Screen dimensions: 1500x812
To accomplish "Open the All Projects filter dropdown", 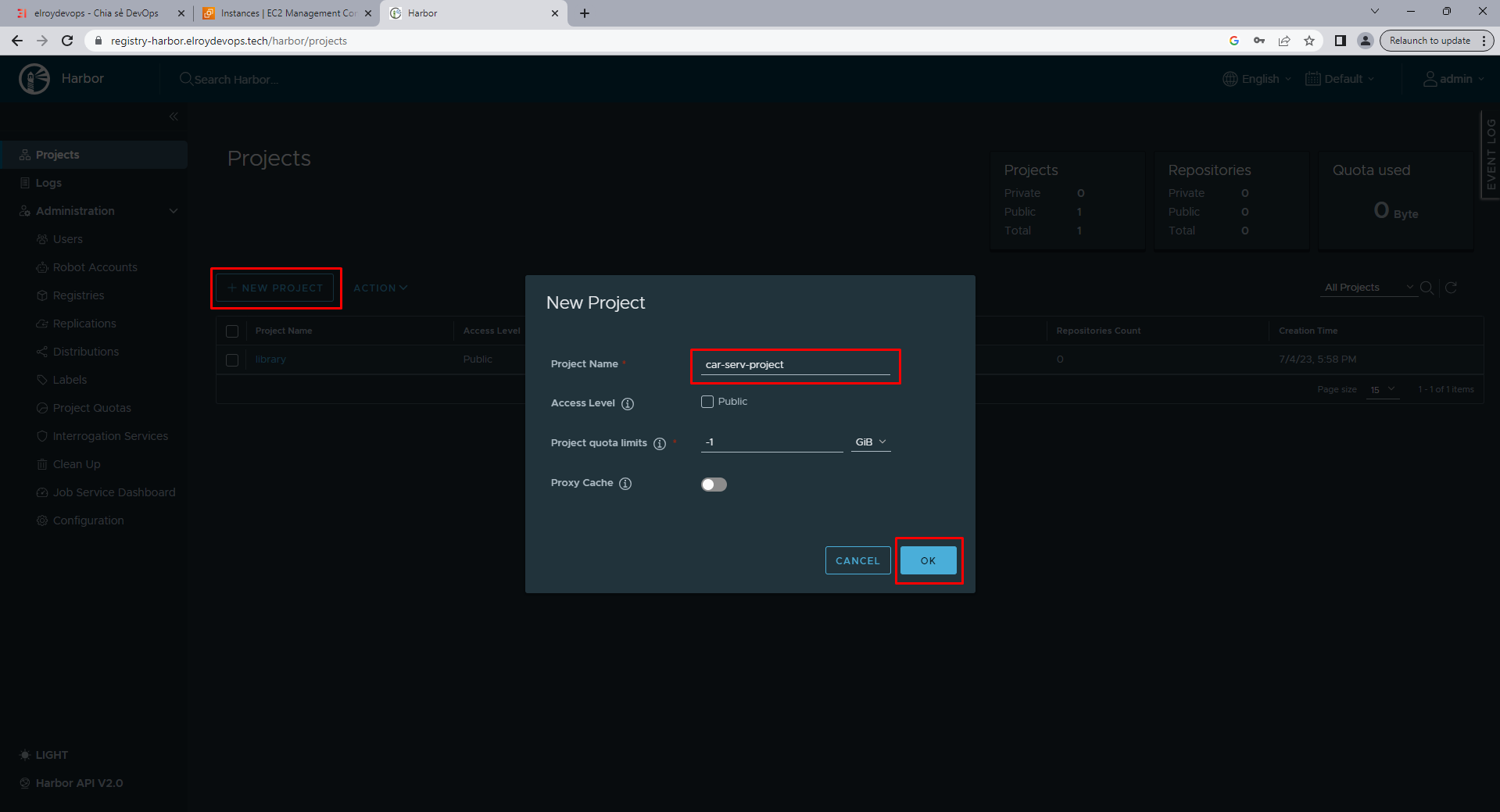I will click(x=1369, y=288).
